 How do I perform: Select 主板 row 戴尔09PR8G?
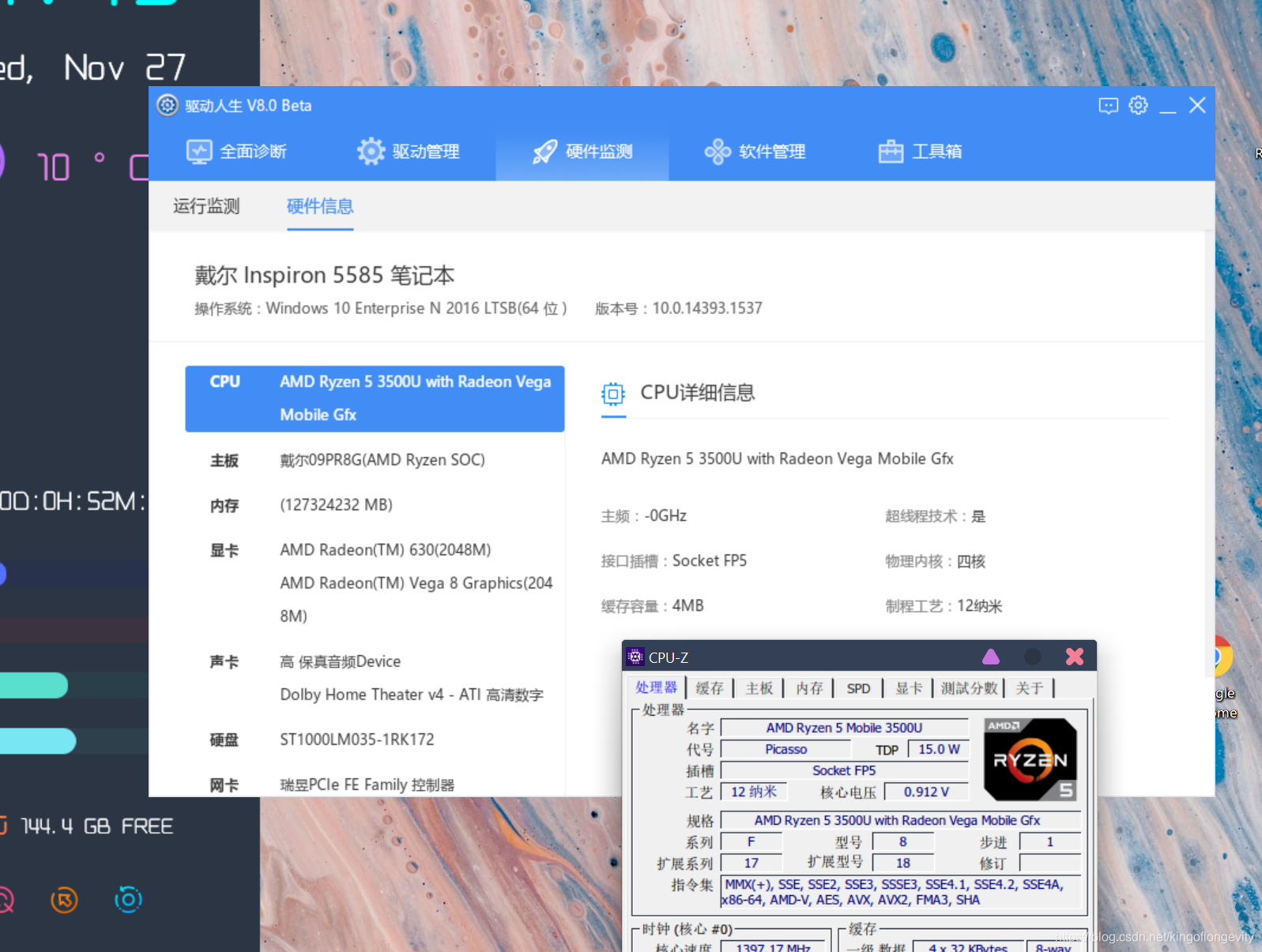click(375, 460)
